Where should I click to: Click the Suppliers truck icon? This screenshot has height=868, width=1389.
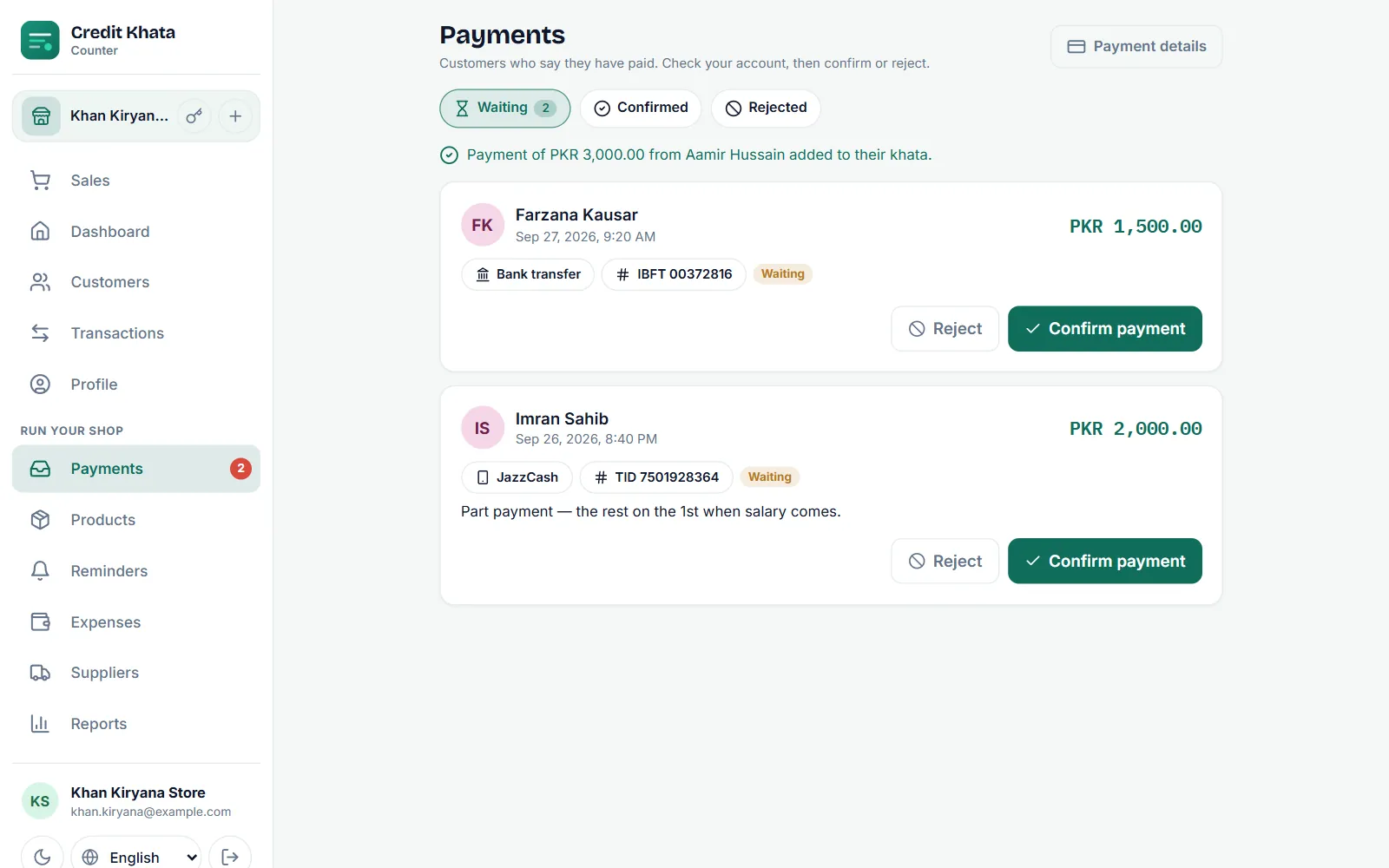[40, 673]
